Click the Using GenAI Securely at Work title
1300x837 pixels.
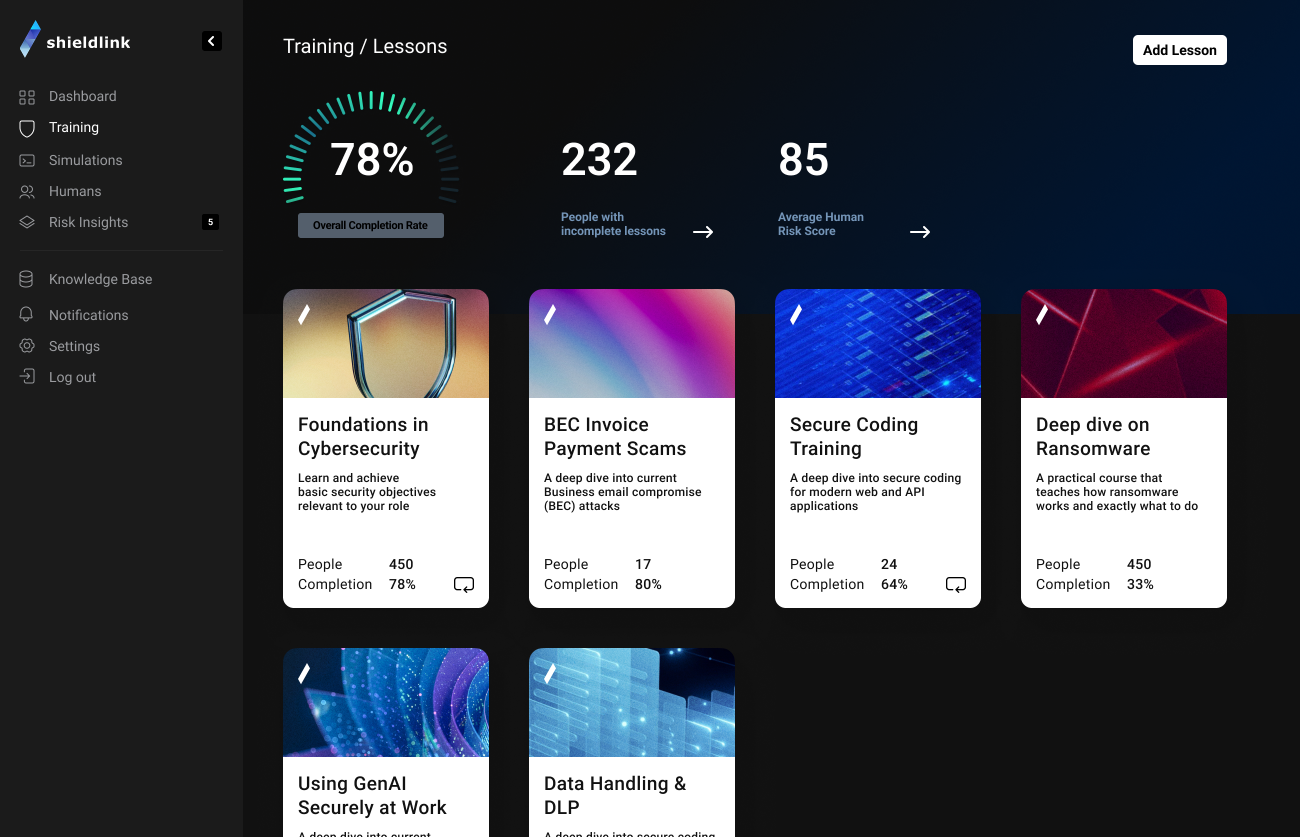click(372, 796)
